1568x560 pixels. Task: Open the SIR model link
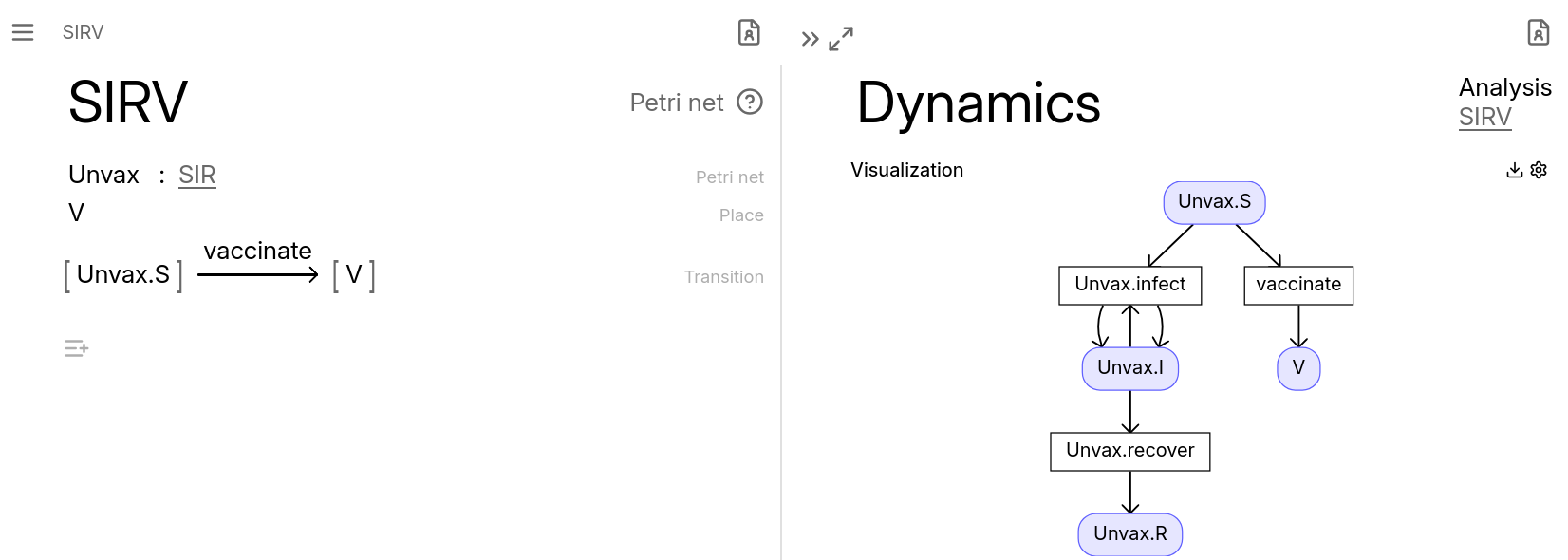point(197,175)
